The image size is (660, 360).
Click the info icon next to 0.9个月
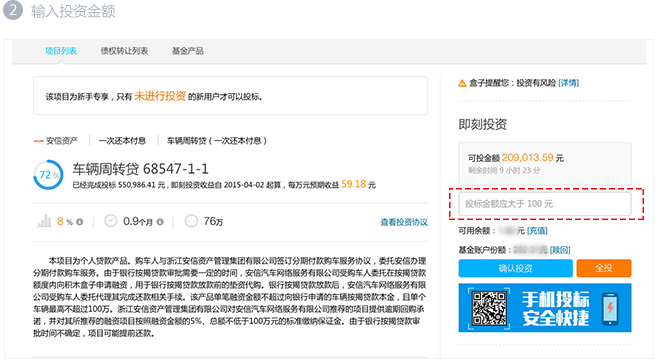[160, 222]
